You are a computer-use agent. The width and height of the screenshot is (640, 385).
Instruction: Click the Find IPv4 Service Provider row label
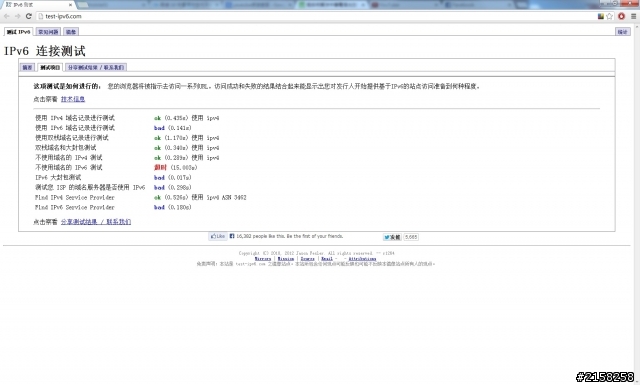coord(75,198)
